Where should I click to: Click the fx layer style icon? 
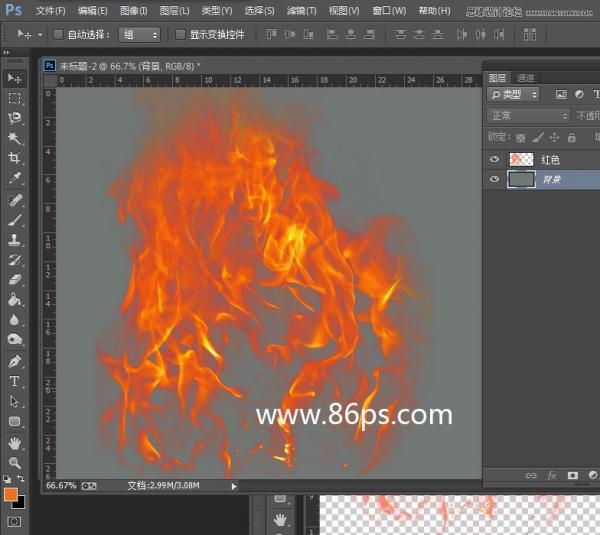(552, 475)
